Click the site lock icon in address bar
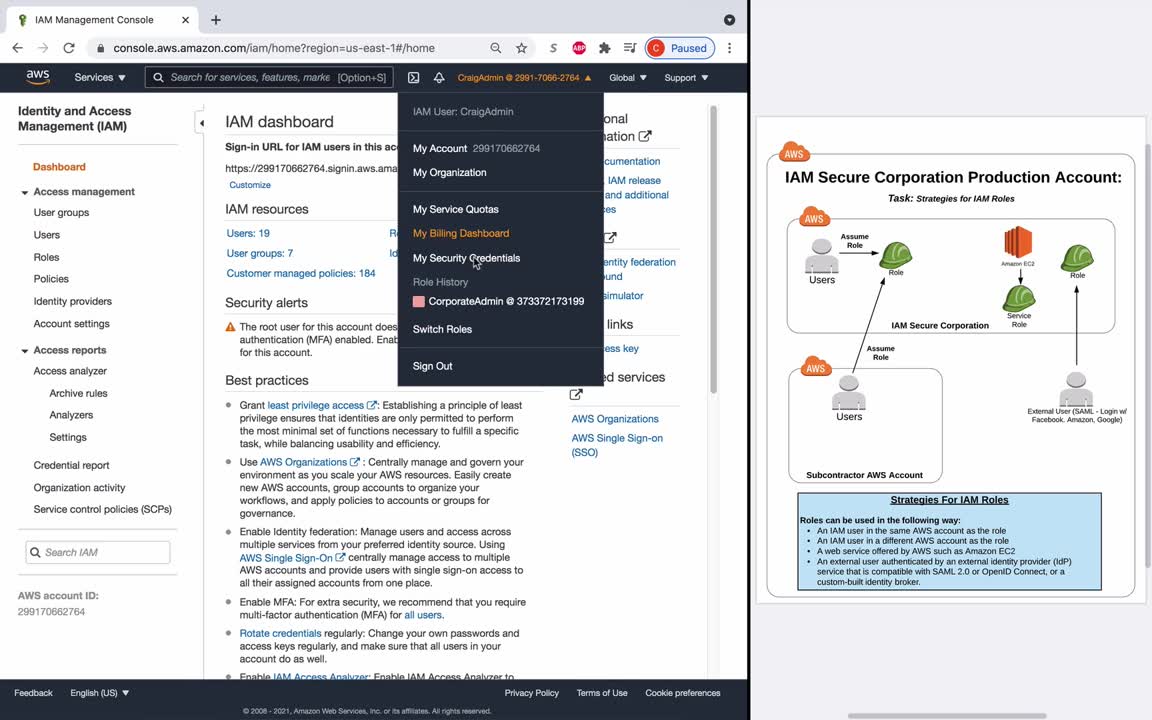The image size is (1152, 720). [101, 48]
